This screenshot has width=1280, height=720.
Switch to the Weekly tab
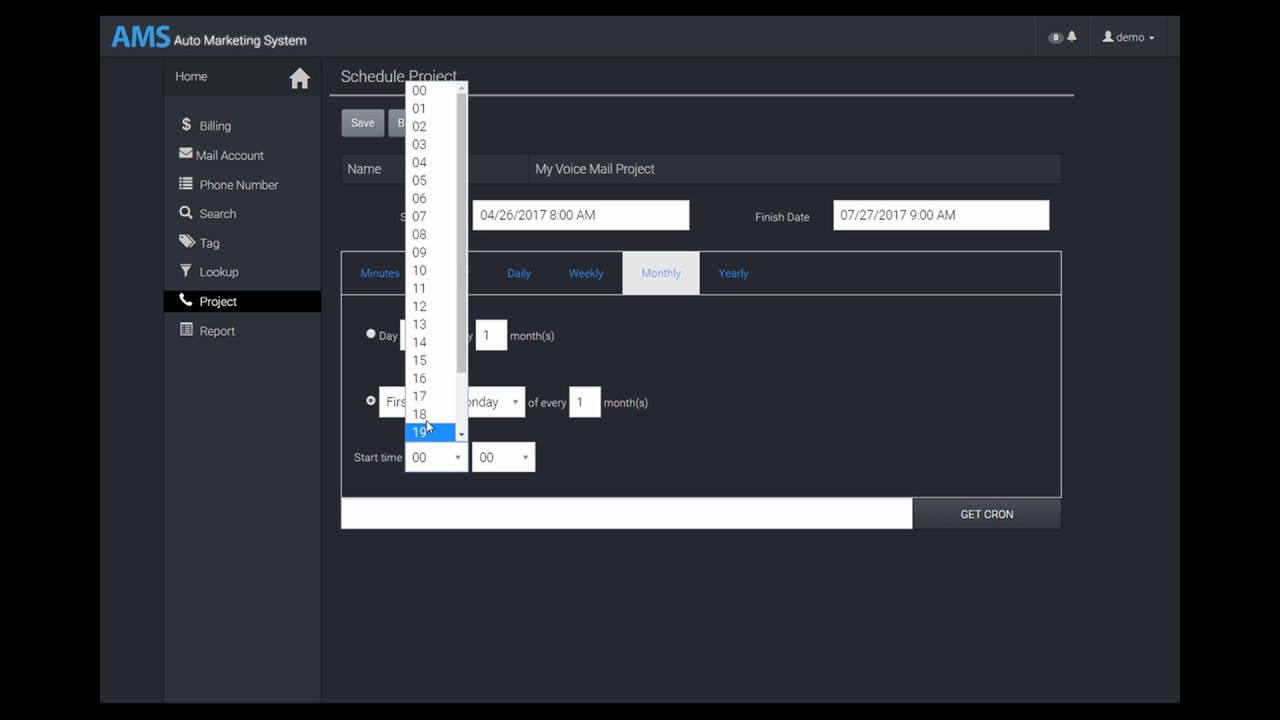point(586,273)
